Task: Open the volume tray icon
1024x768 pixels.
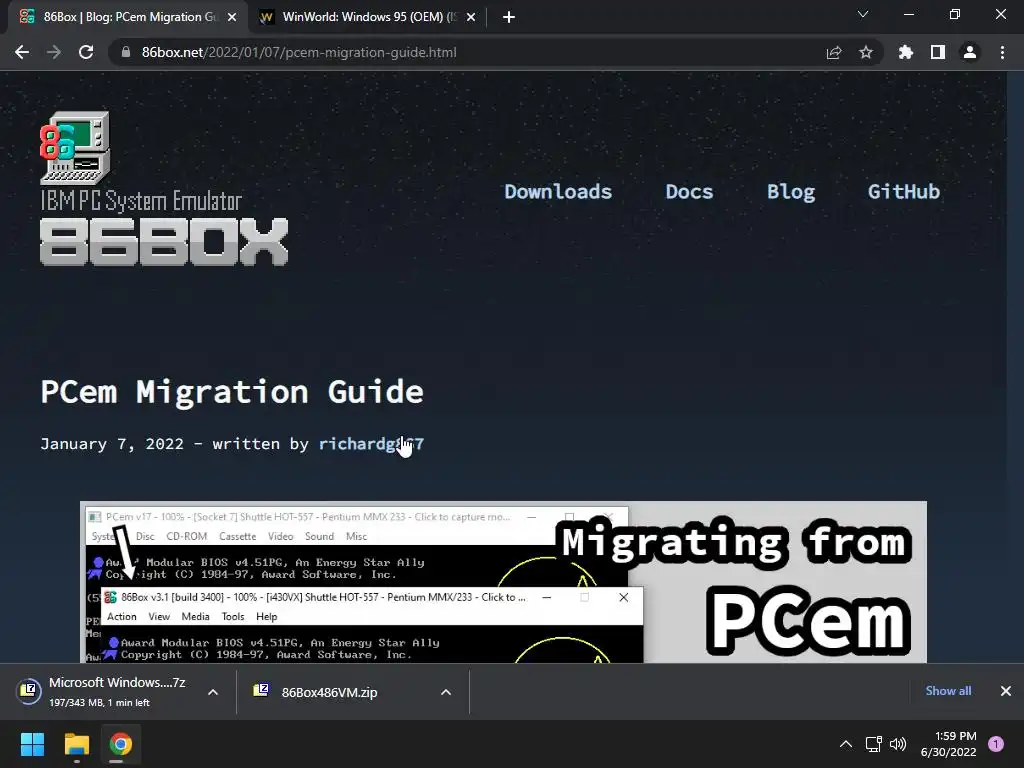Action: point(898,744)
